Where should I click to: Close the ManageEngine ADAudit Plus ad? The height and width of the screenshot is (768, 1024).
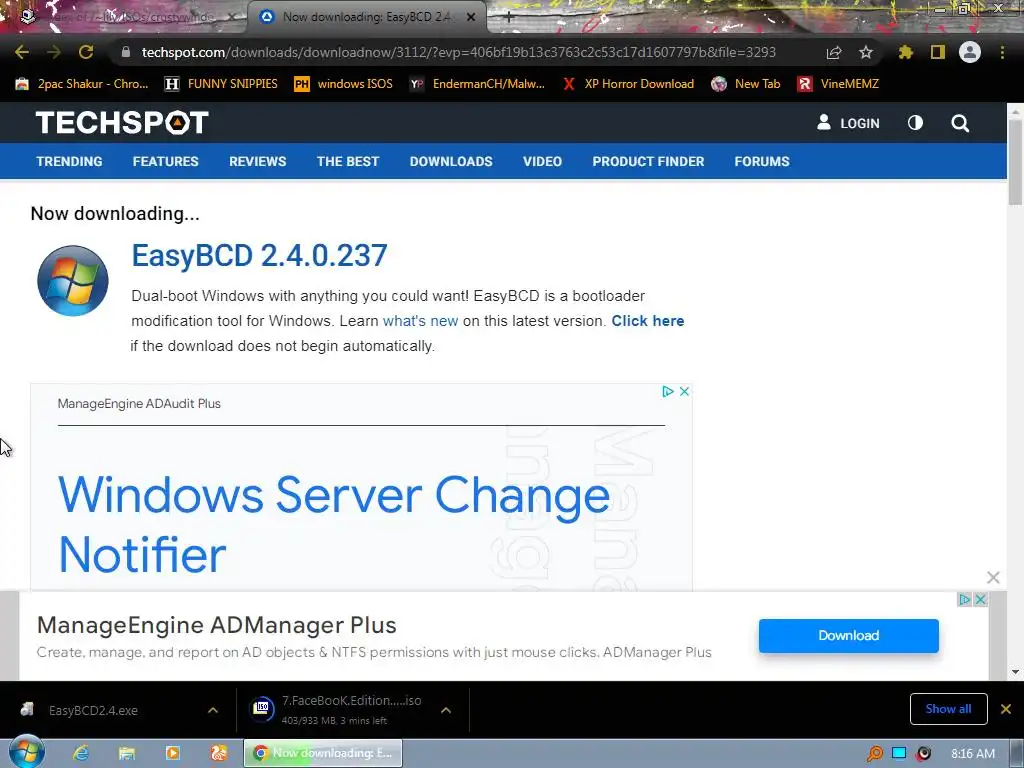(x=684, y=391)
